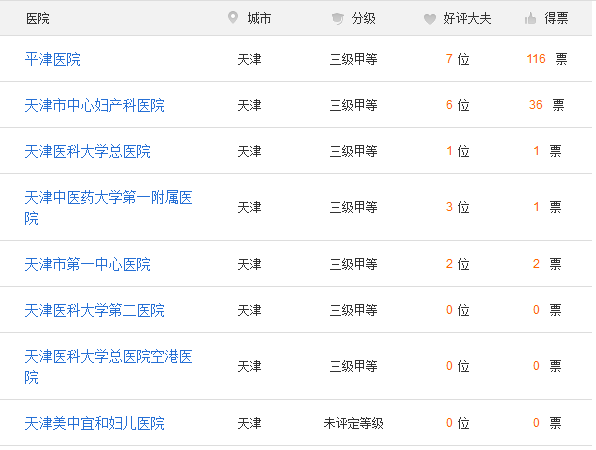Click the 医院 column header

pos(38,18)
